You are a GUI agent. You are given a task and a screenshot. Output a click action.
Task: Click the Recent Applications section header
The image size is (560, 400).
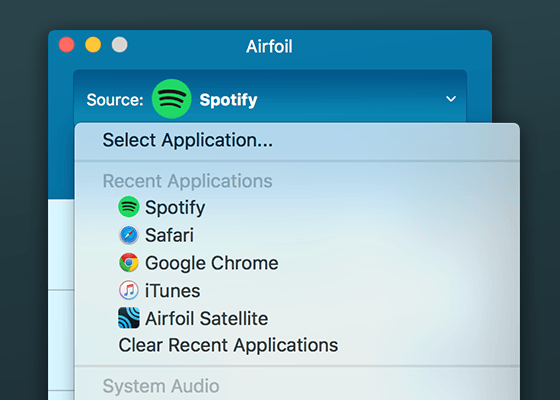tap(188, 181)
